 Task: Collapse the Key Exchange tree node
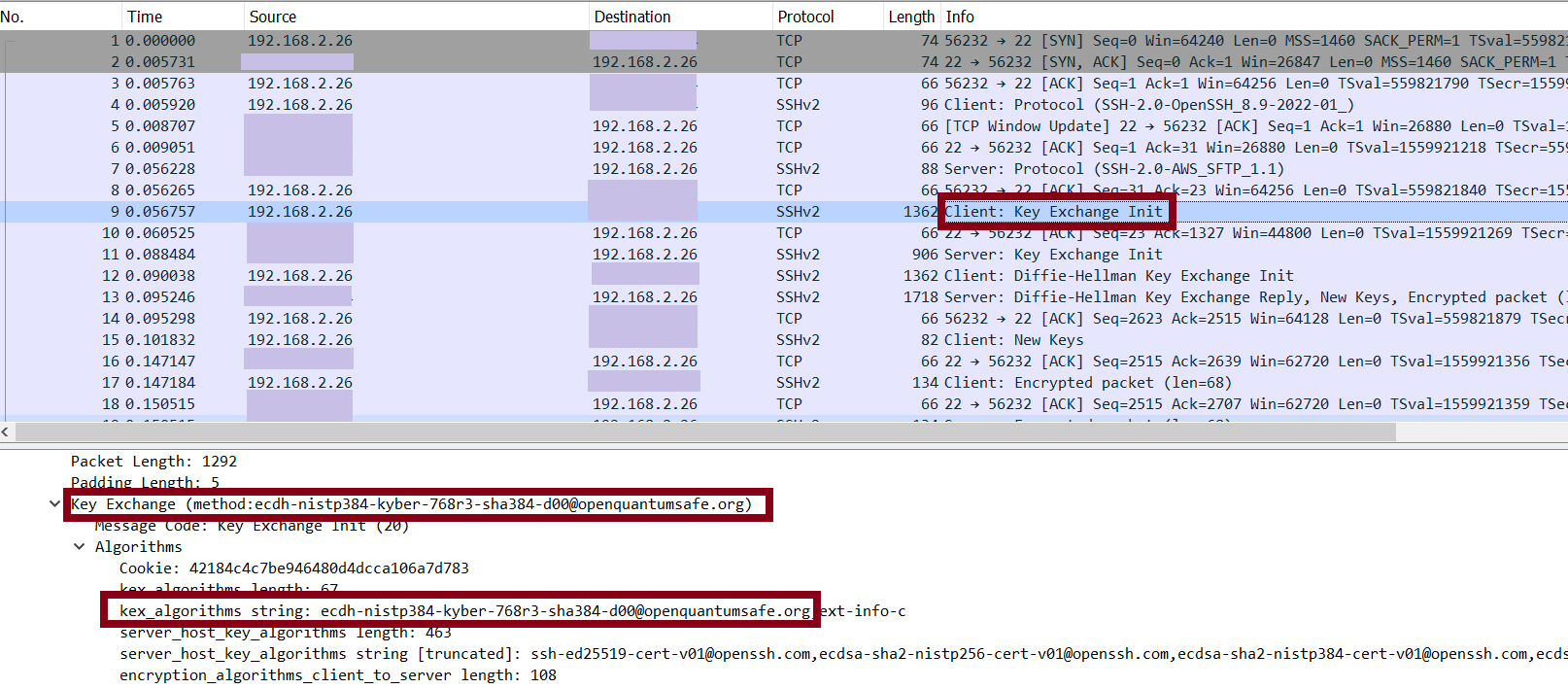click(54, 504)
